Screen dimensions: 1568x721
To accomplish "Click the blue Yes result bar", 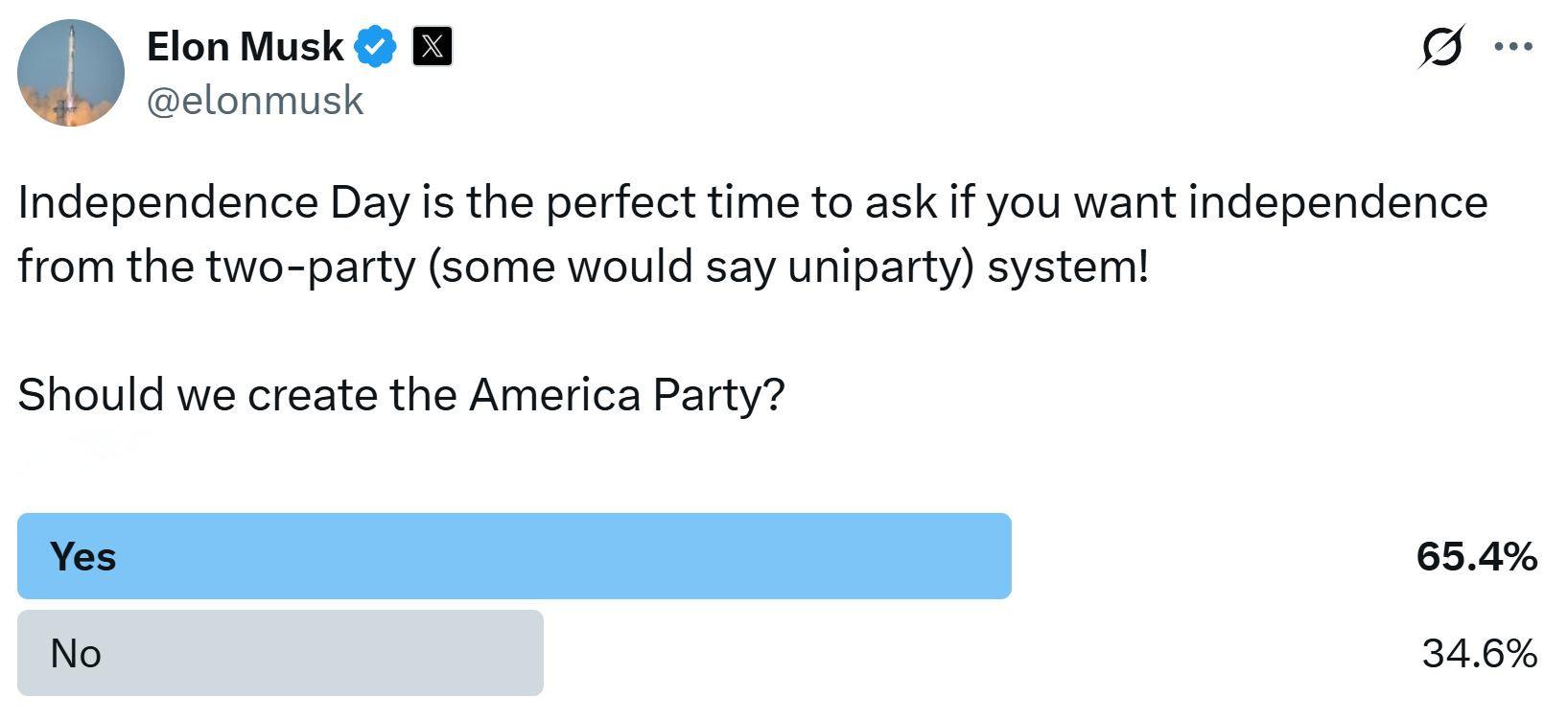I will 514,556.
